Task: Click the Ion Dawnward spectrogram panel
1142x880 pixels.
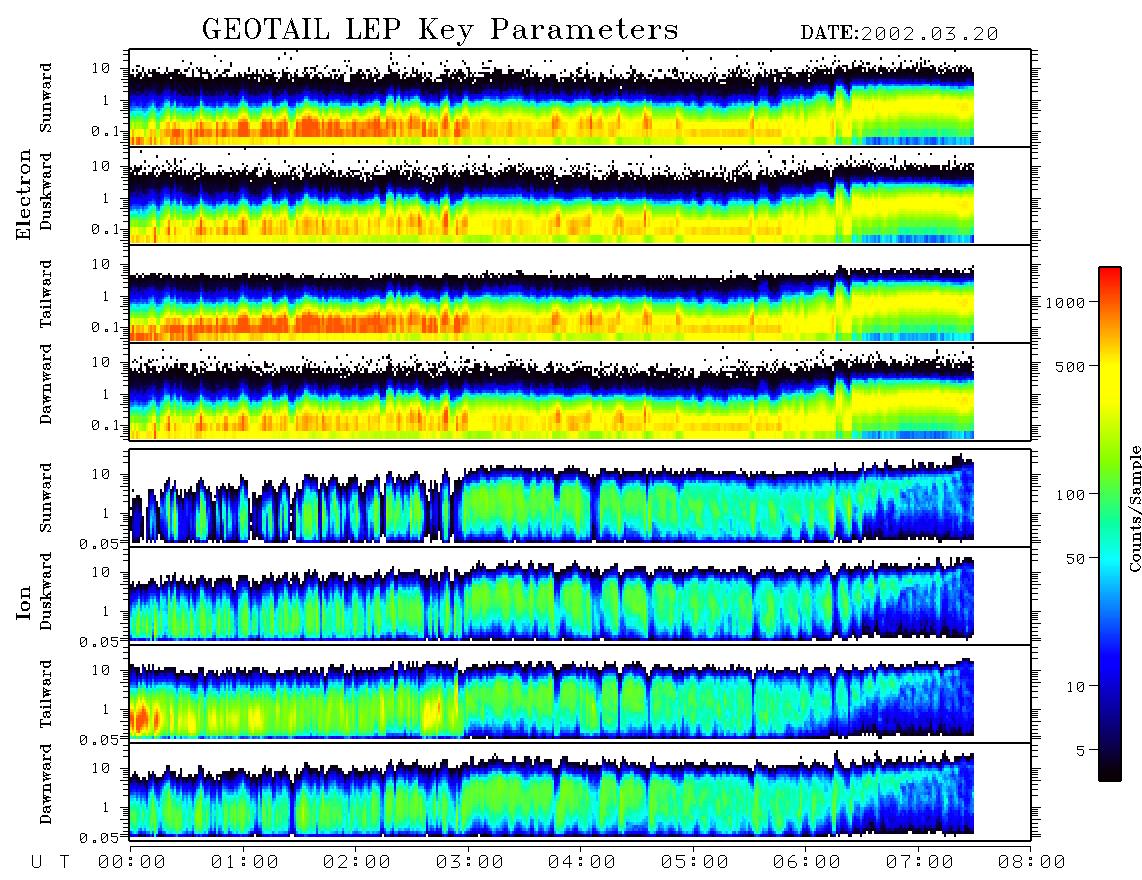Action: [580, 792]
